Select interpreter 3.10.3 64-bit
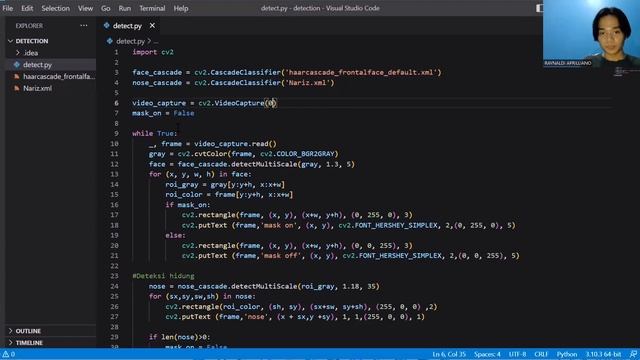This screenshot has height=360, width=640. coord(603,354)
